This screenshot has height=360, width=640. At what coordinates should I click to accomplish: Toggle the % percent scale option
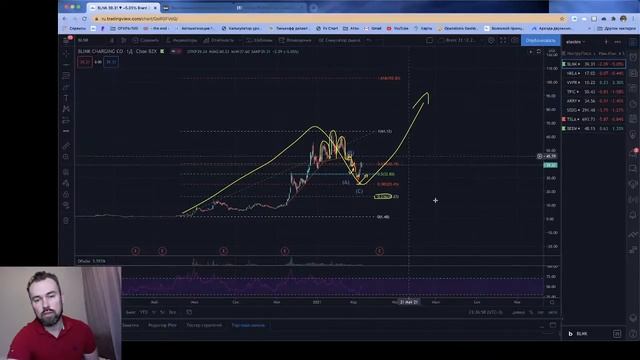coord(531,312)
